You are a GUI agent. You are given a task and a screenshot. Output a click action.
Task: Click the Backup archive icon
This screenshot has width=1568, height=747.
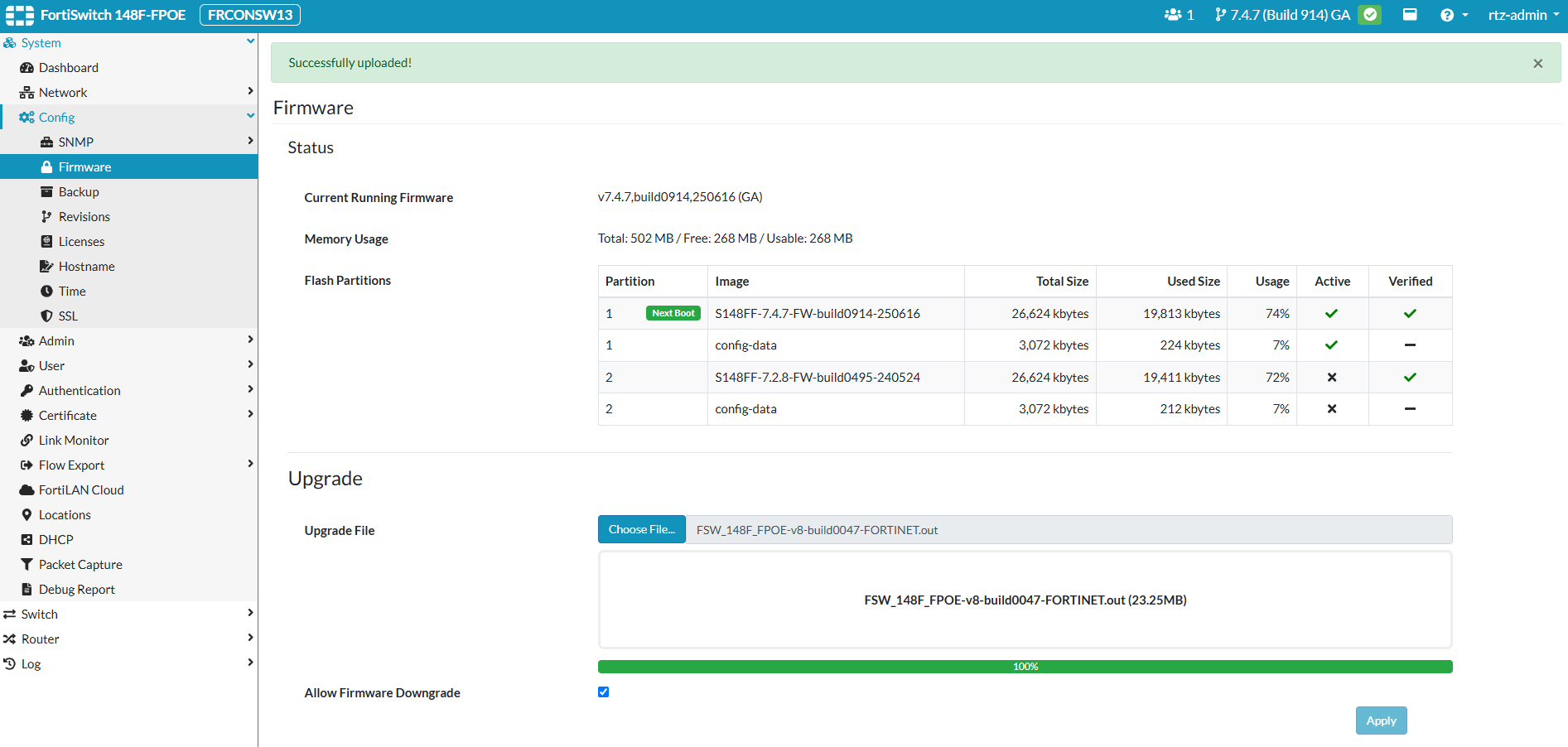(x=46, y=192)
